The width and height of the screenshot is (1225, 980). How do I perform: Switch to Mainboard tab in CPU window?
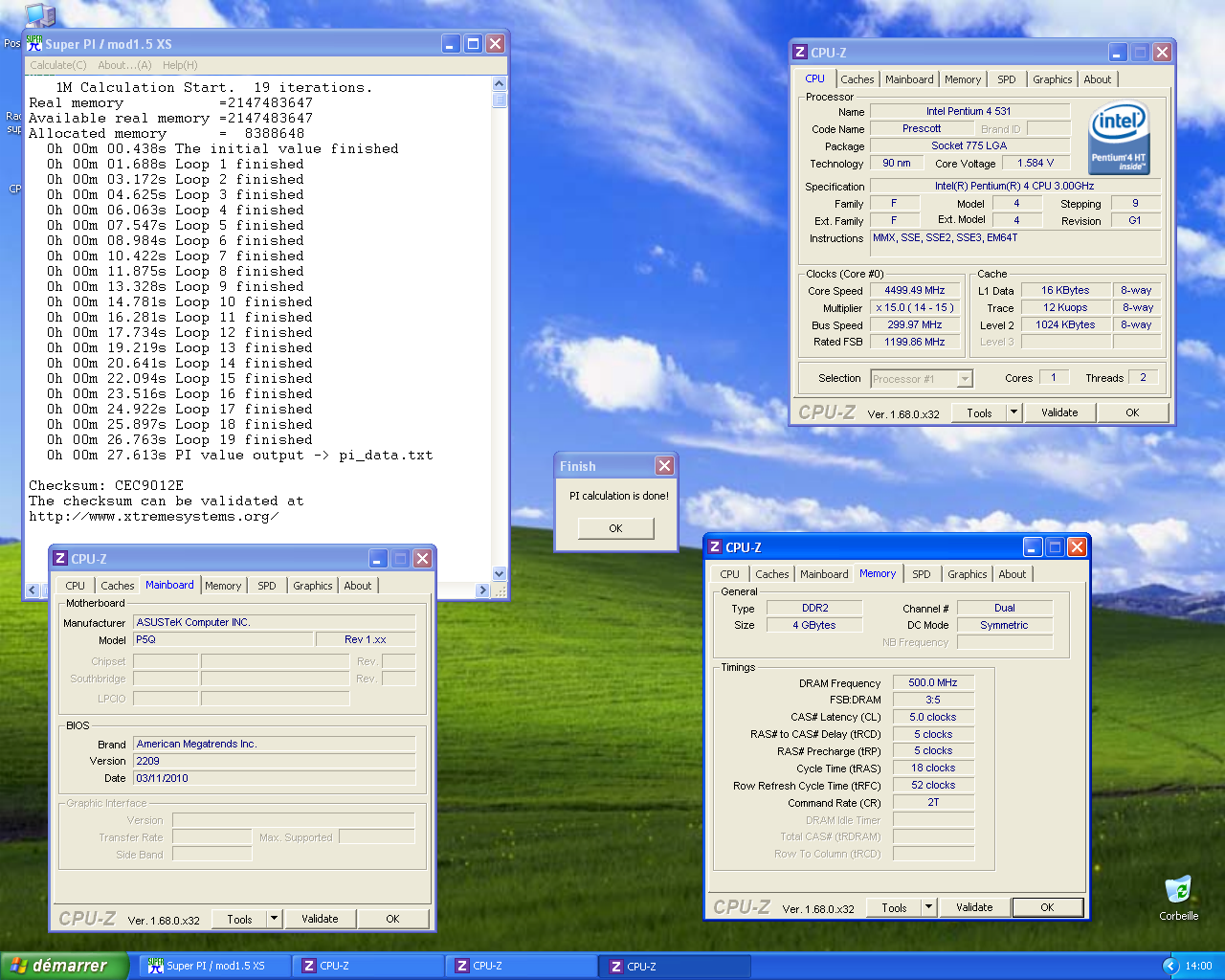pyautogui.click(x=909, y=79)
